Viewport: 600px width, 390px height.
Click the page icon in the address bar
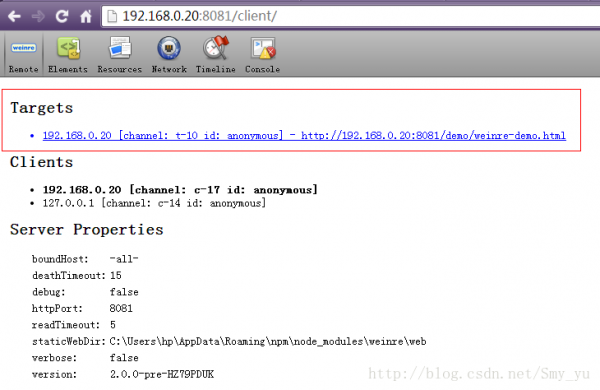112,16
